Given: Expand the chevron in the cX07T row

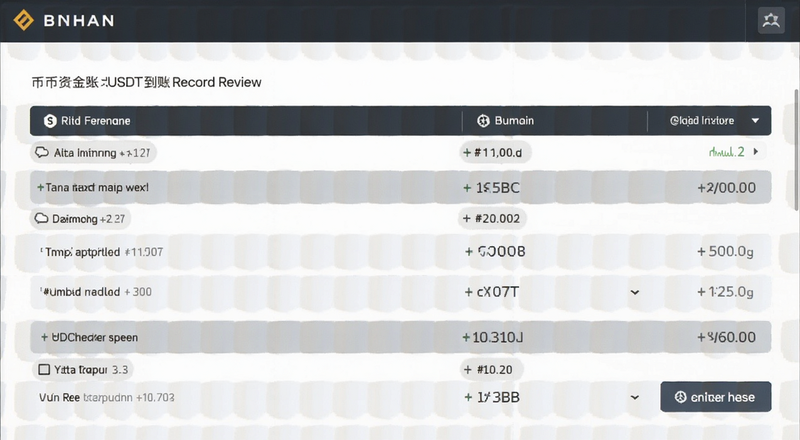Looking at the screenshot, I should 635,292.
